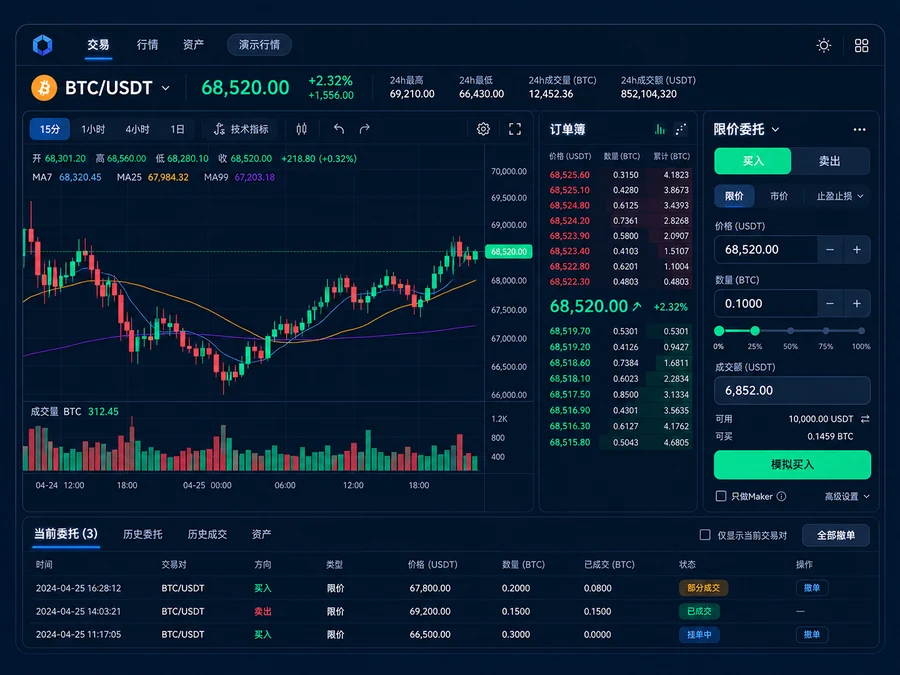The height and width of the screenshot is (675, 900).
Task: Set amount slider to 100% point
Action: 861,331
